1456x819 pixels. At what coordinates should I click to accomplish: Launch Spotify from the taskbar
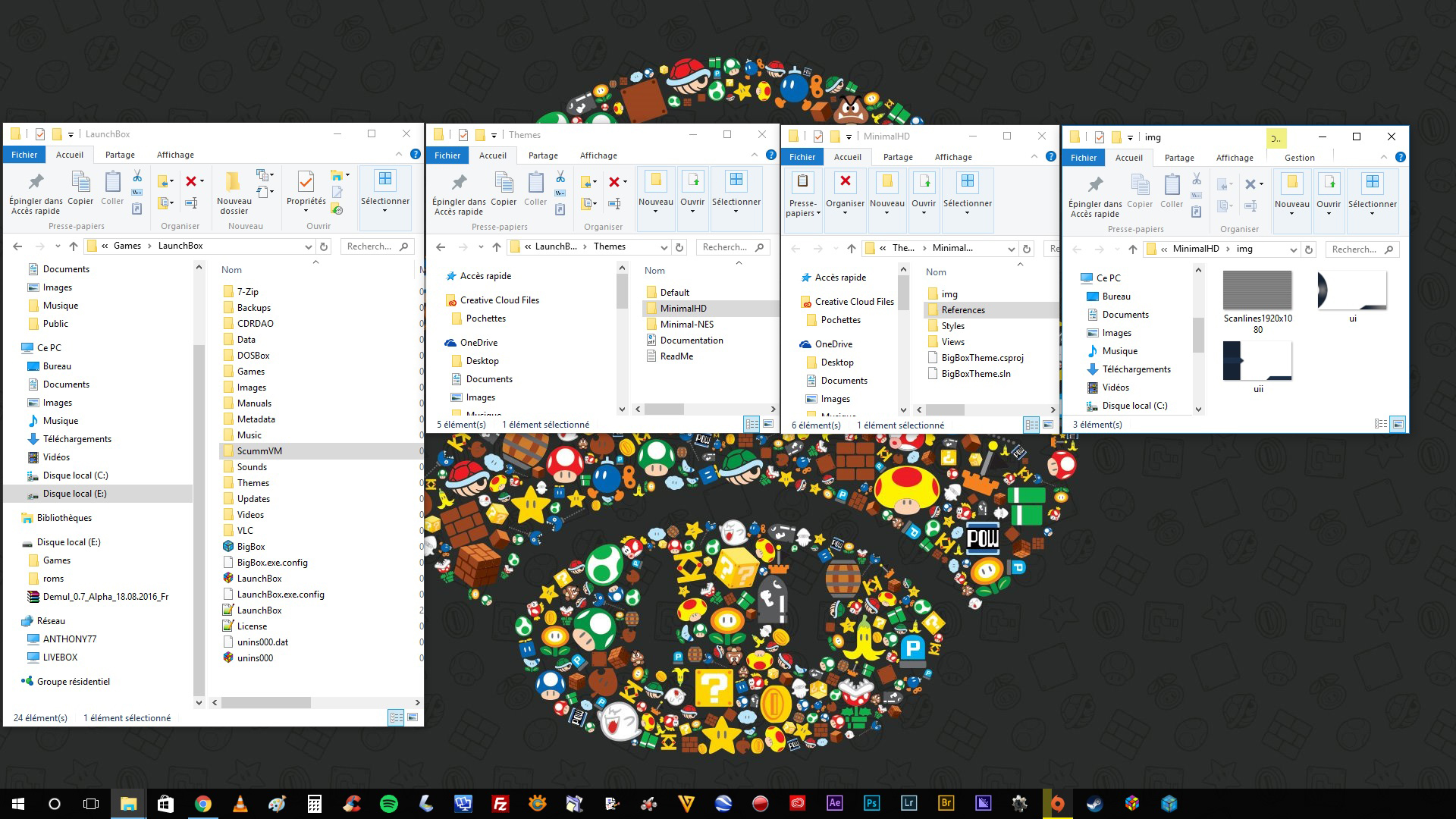388,804
